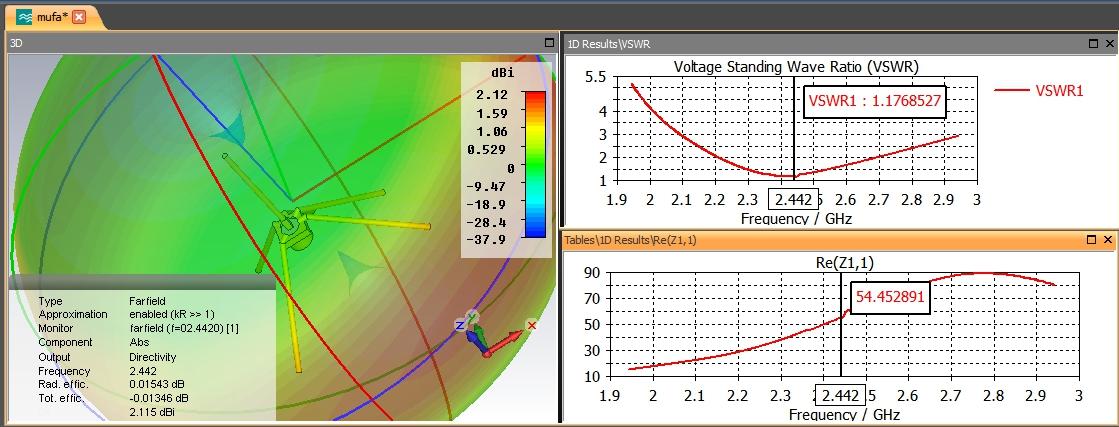This screenshot has height=427, width=1119.
Task: Click the 2.442 frequency marker on Re(Z1,1) plot
Action: (x=841, y=396)
